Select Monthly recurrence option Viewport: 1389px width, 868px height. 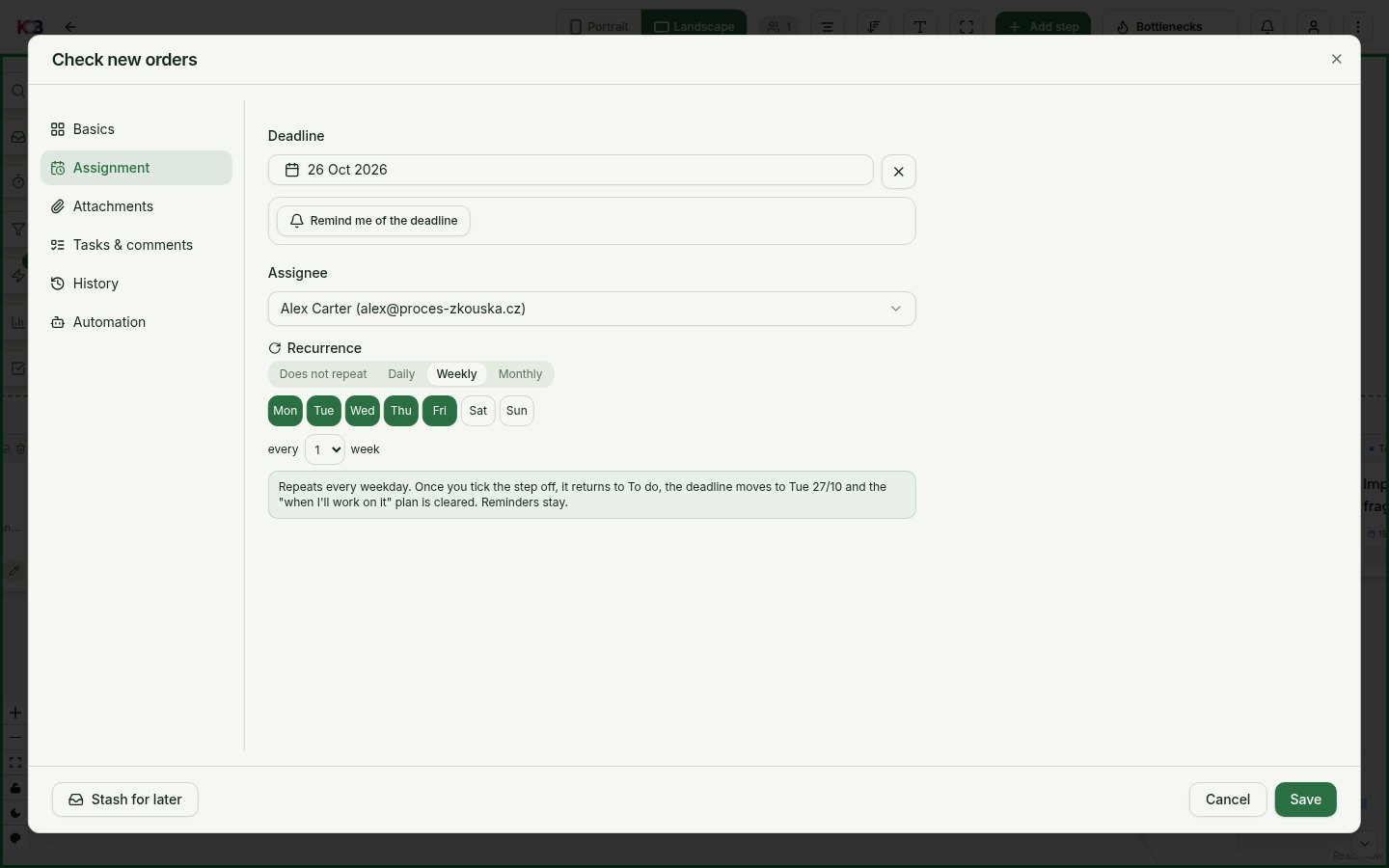[520, 374]
